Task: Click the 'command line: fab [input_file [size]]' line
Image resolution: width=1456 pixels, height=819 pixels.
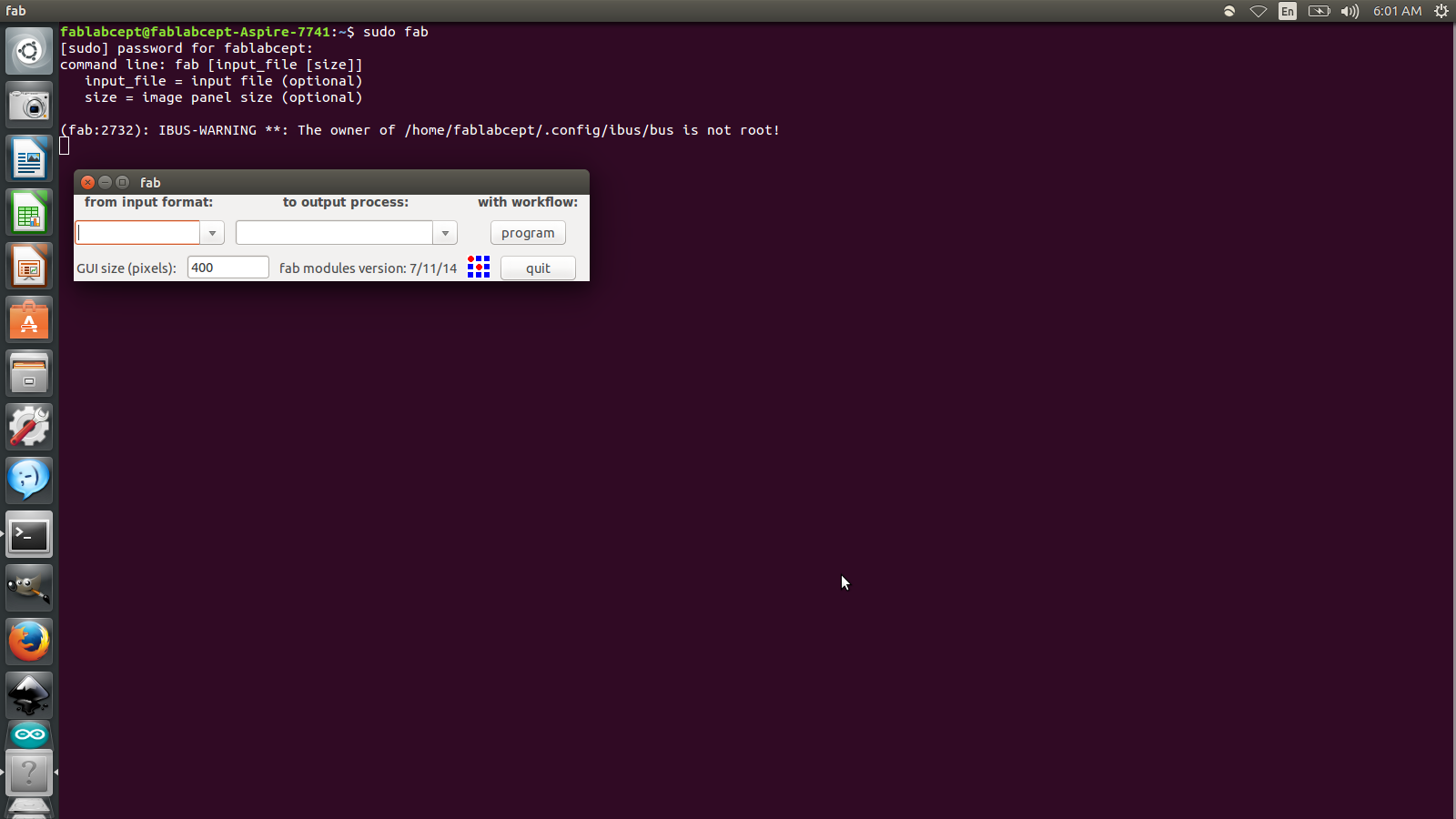Action: 211,65
